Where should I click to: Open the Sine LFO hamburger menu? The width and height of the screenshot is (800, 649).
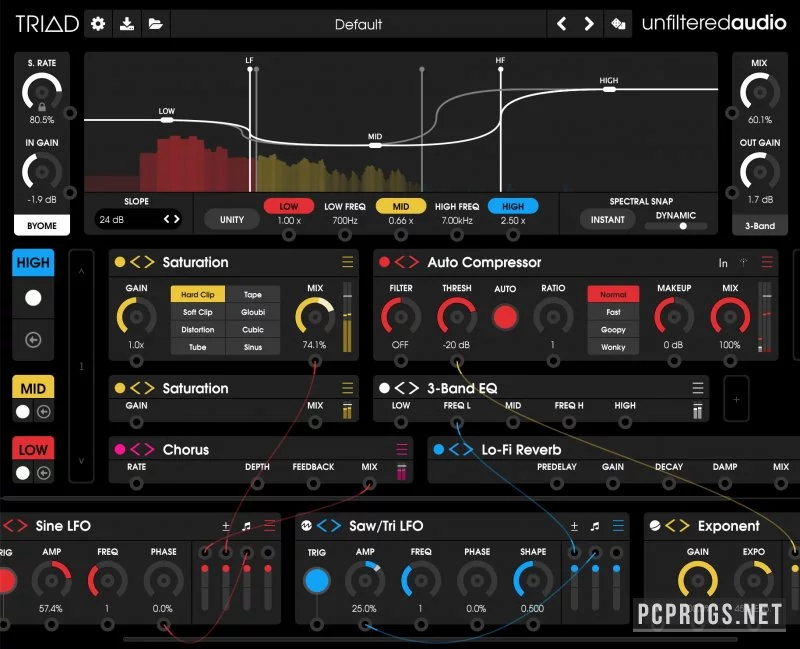click(x=269, y=526)
